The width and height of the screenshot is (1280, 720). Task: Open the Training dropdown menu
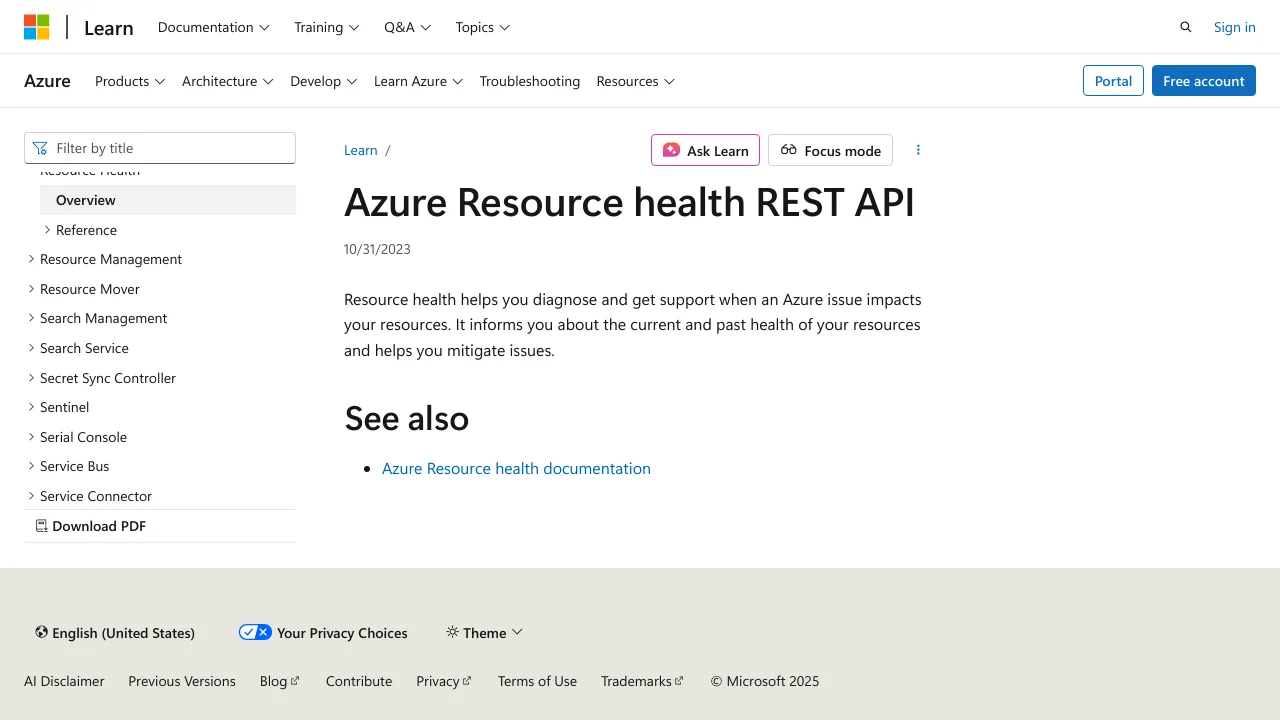coord(327,27)
